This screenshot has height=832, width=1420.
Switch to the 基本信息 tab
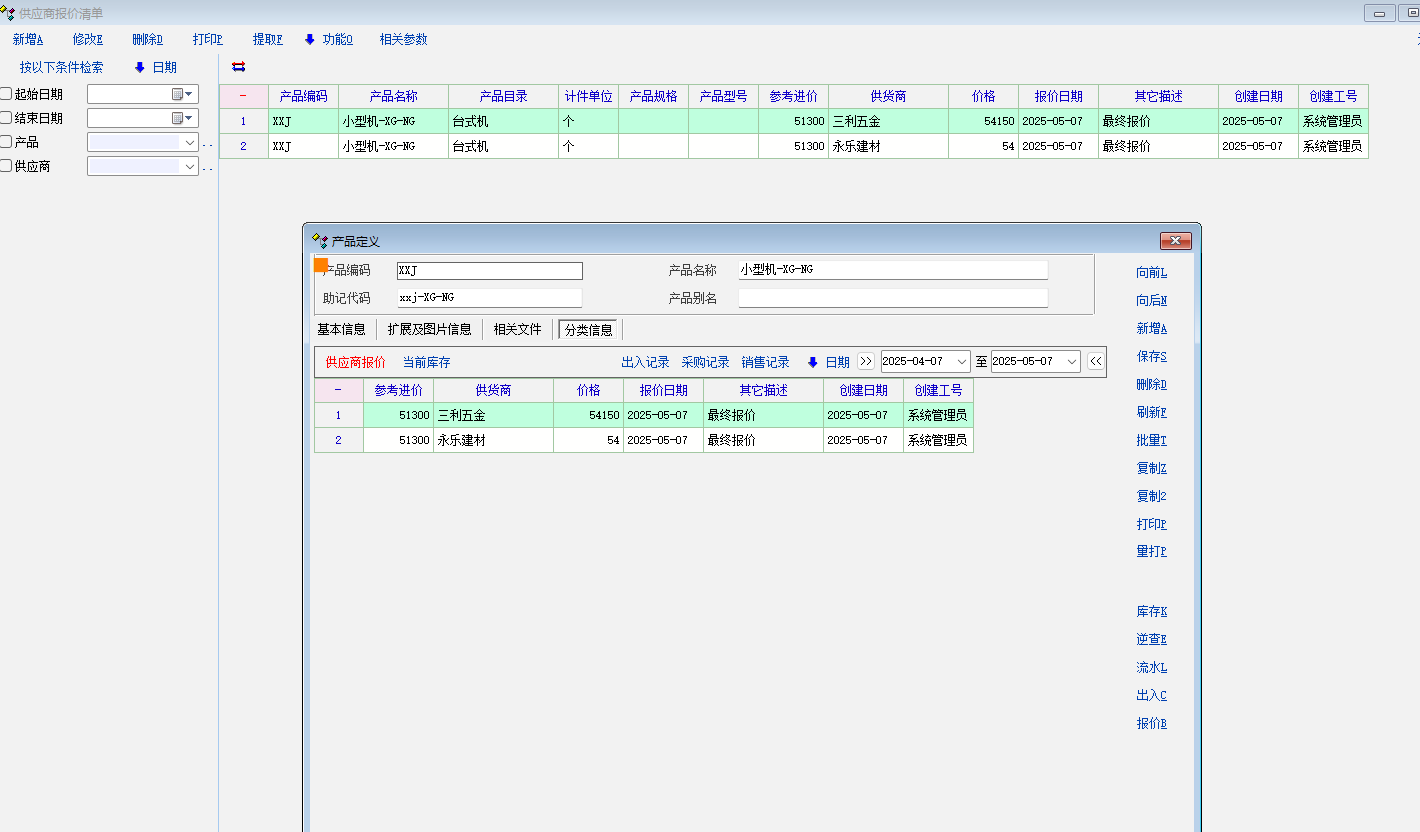341,329
